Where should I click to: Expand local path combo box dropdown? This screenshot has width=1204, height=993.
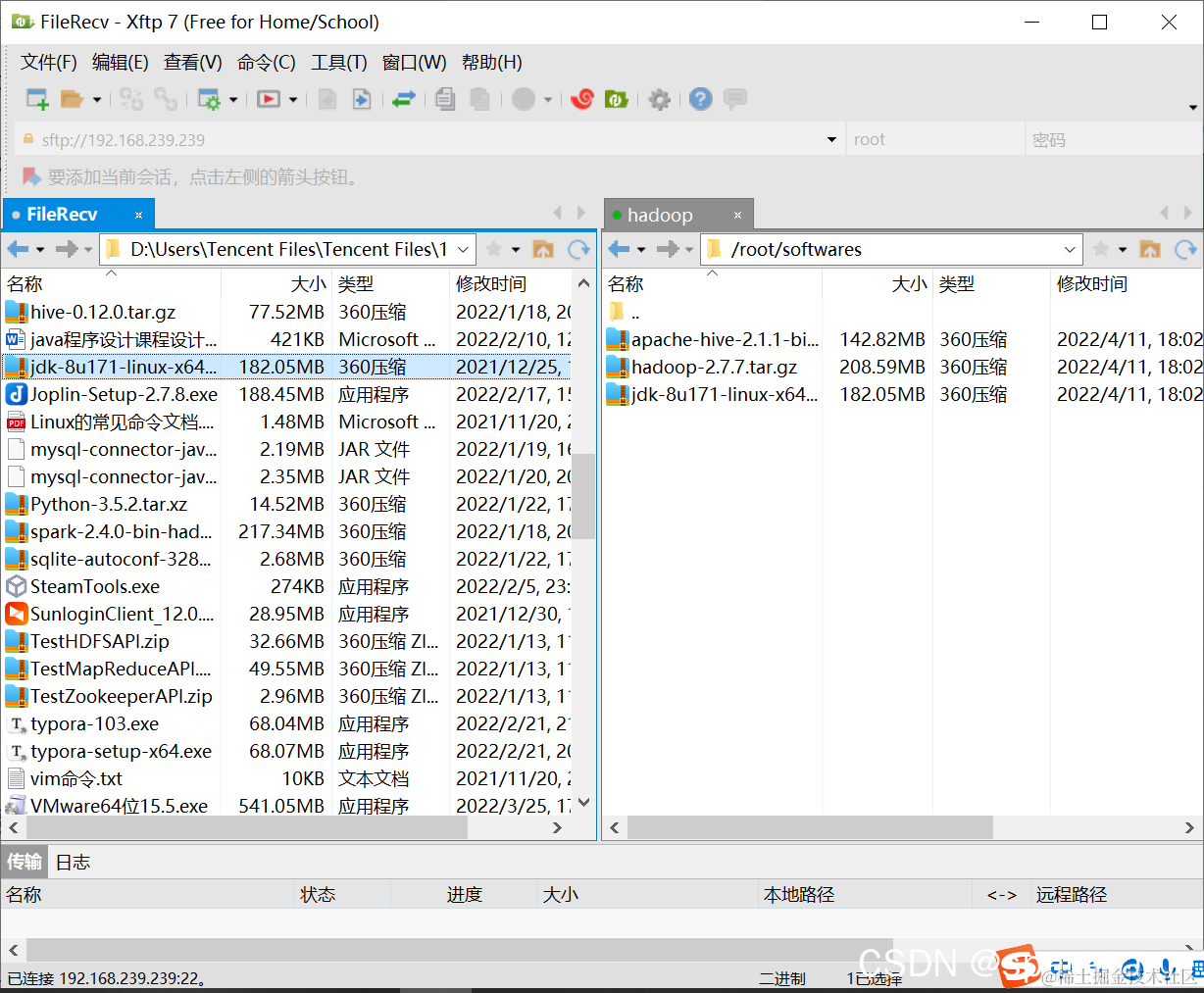(x=464, y=249)
